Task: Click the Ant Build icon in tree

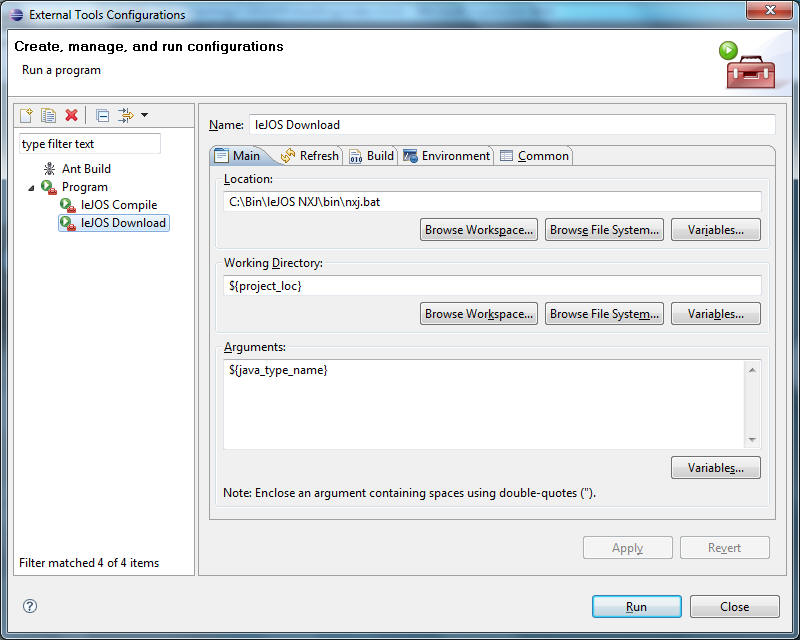Action: pos(49,168)
